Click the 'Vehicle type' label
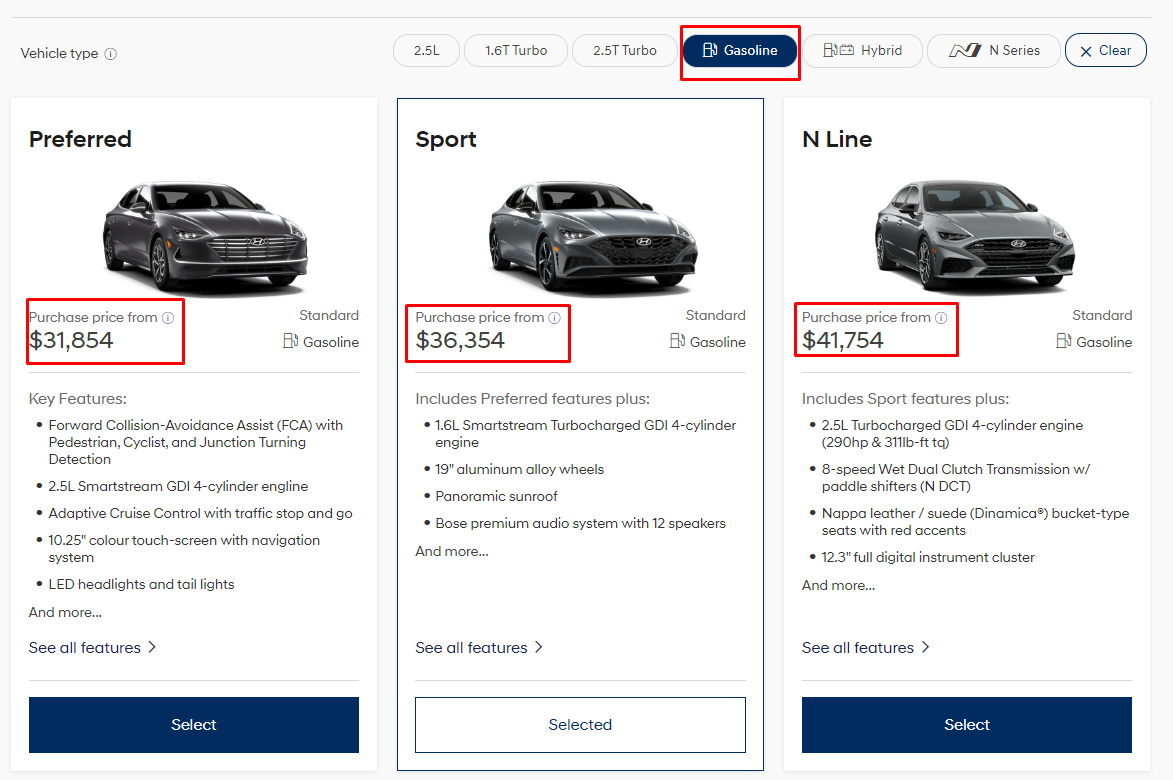Screen dimensions: 1173x780 click(59, 54)
